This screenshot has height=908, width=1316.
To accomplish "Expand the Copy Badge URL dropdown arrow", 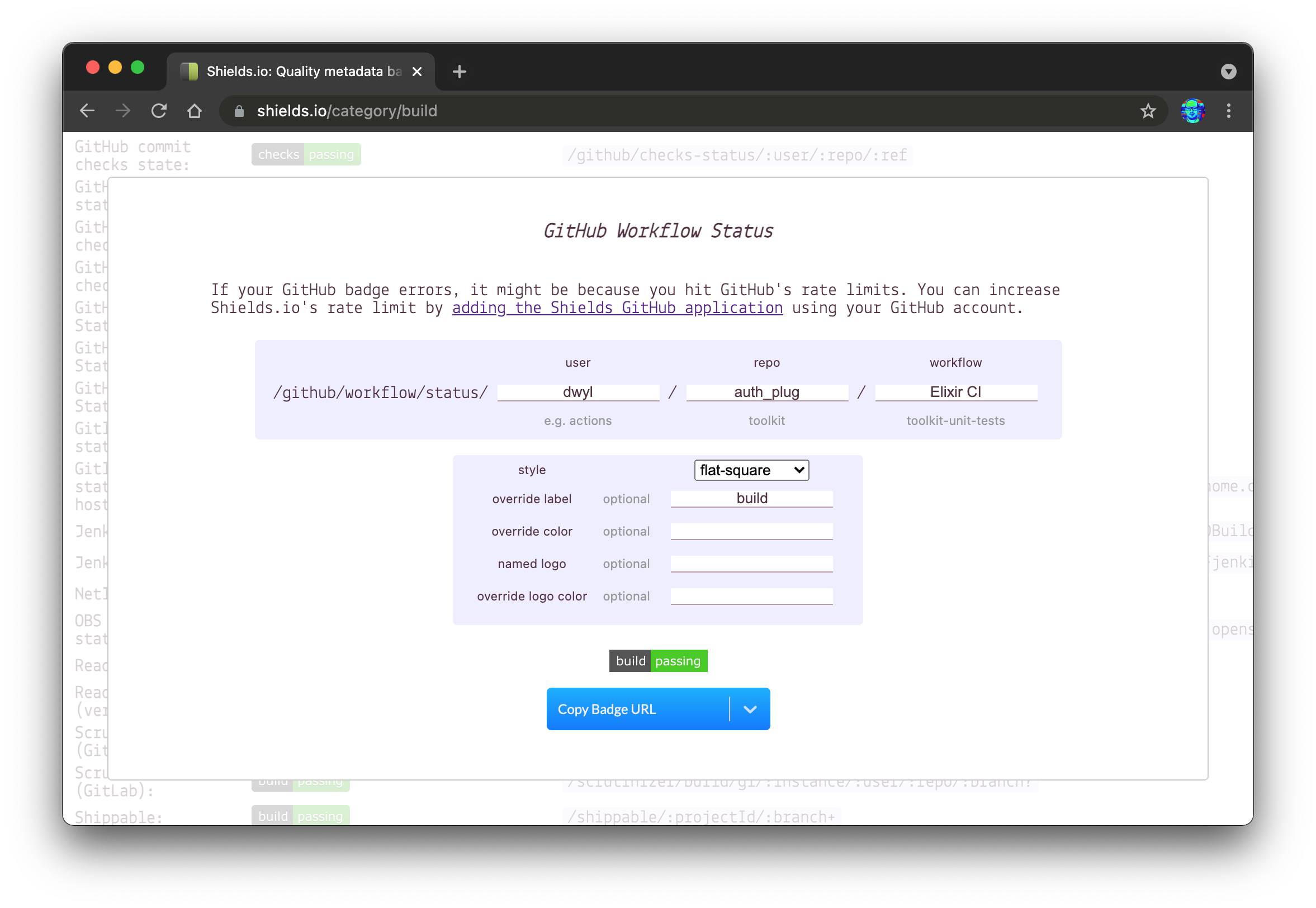I will click(x=749, y=709).
